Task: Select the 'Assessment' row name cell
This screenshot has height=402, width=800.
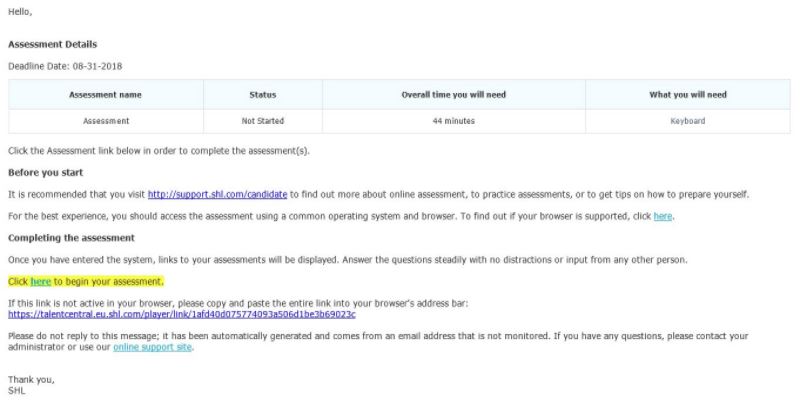Action: [x=106, y=121]
